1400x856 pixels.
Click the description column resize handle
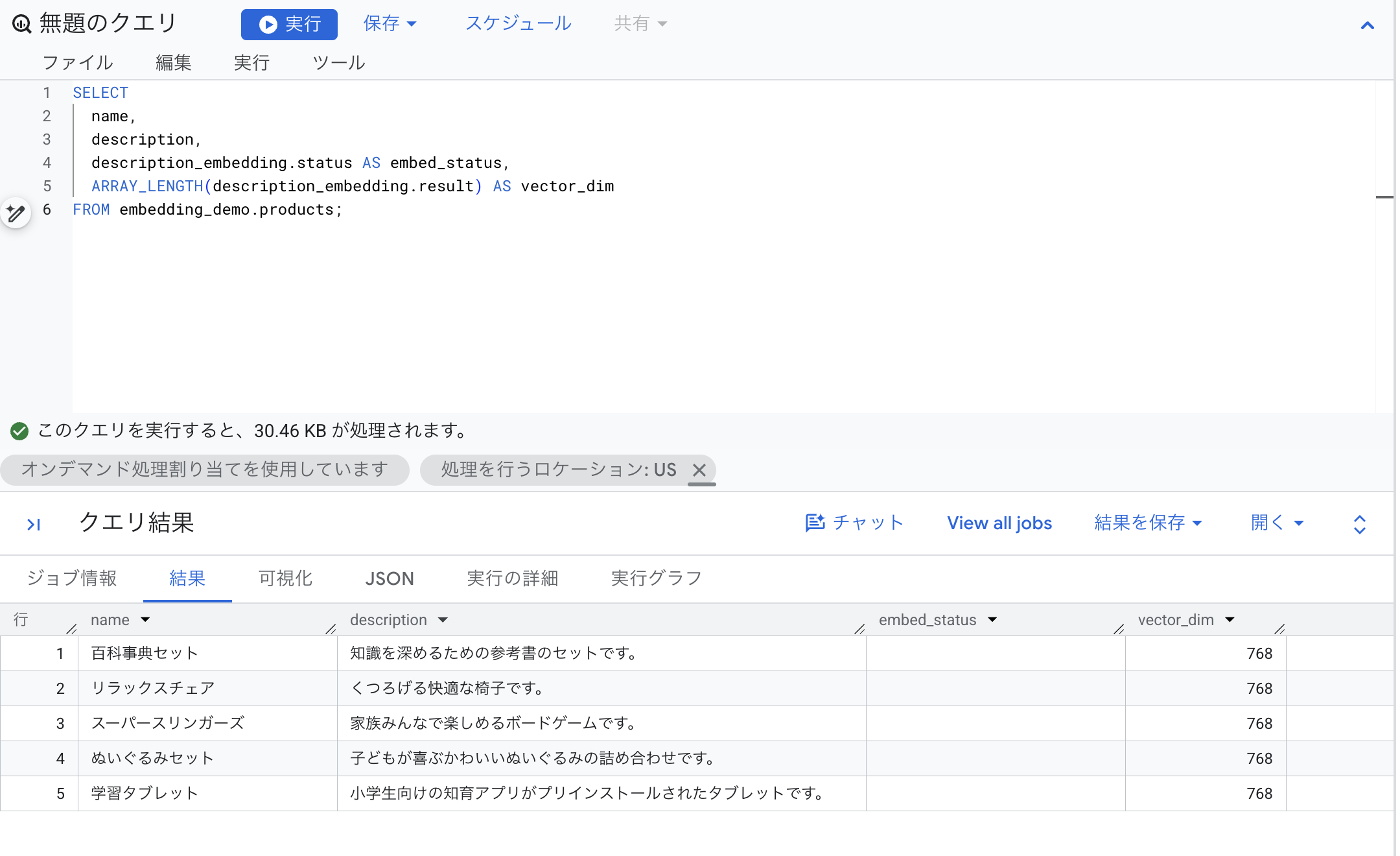[859, 628]
